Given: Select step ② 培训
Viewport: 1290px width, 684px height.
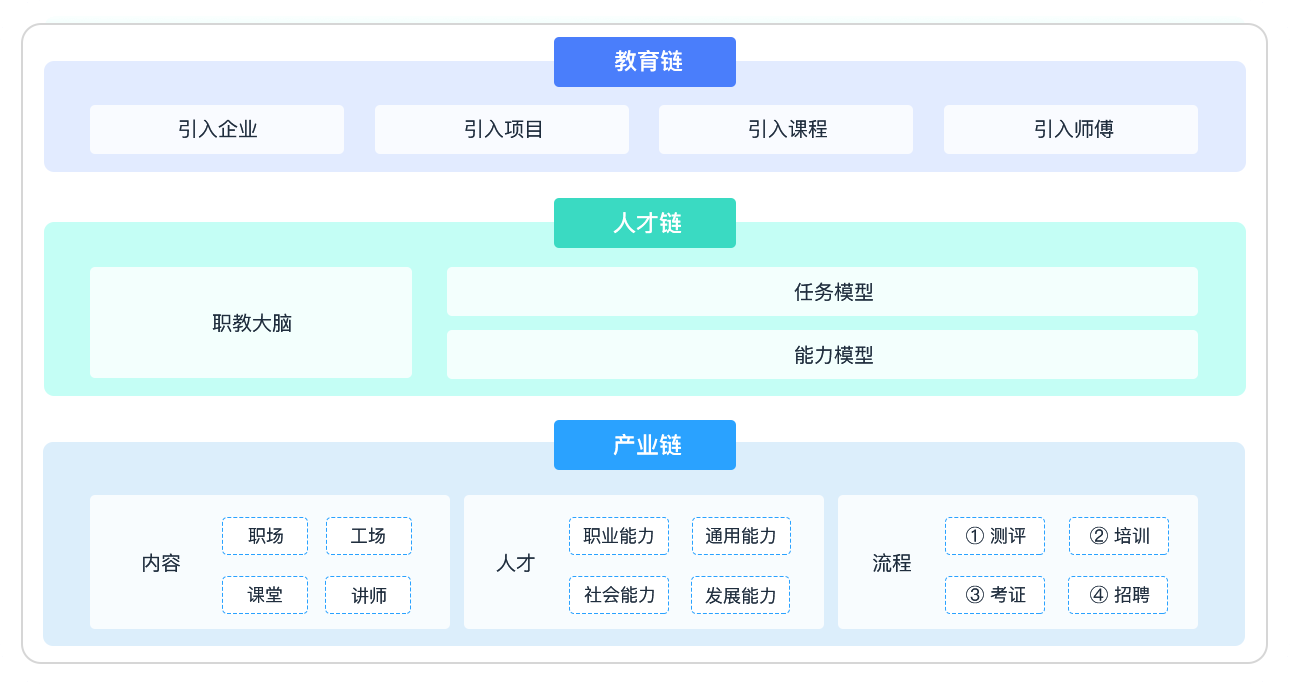Looking at the screenshot, I should pos(1119,536).
